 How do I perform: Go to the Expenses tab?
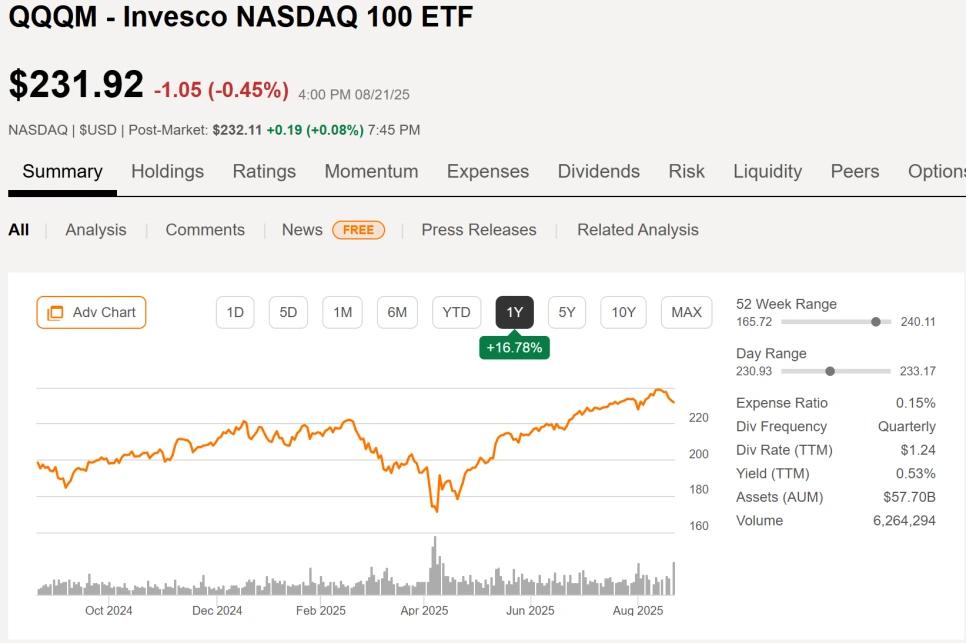point(488,171)
